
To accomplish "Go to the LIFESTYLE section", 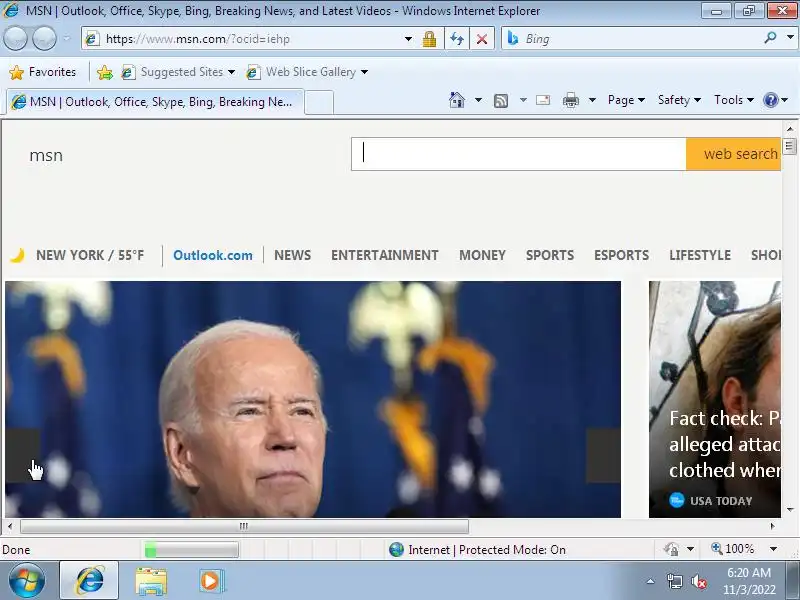I will 700,255.
